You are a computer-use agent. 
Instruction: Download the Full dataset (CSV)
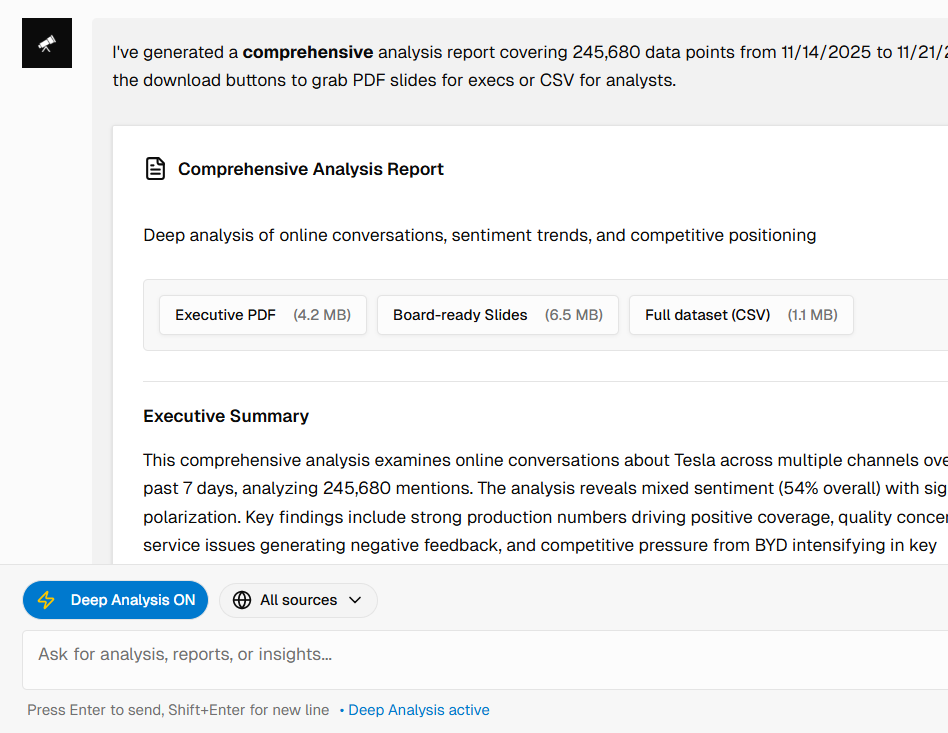pyautogui.click(x=707, y=315)
